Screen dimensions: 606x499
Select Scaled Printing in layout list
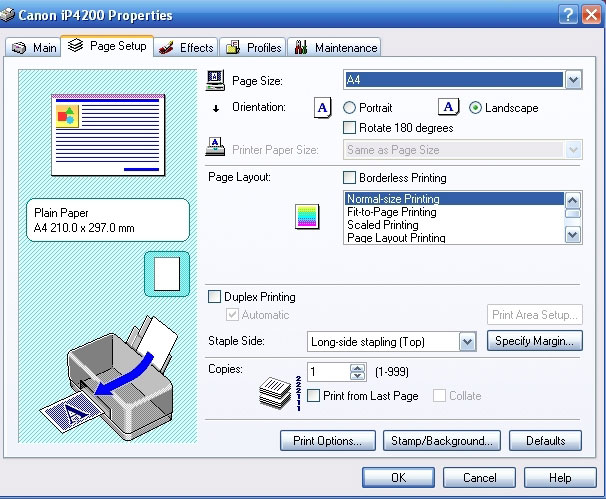454,225
